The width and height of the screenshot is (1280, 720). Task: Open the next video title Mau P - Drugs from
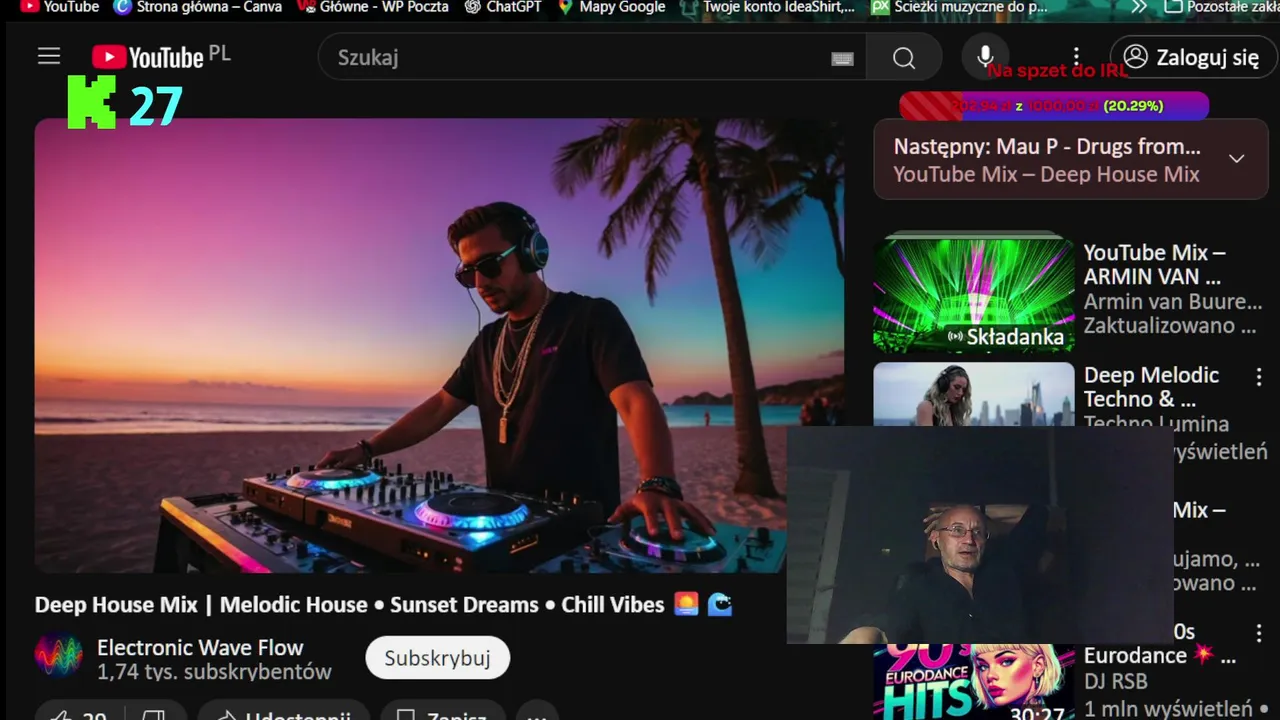1047,146
